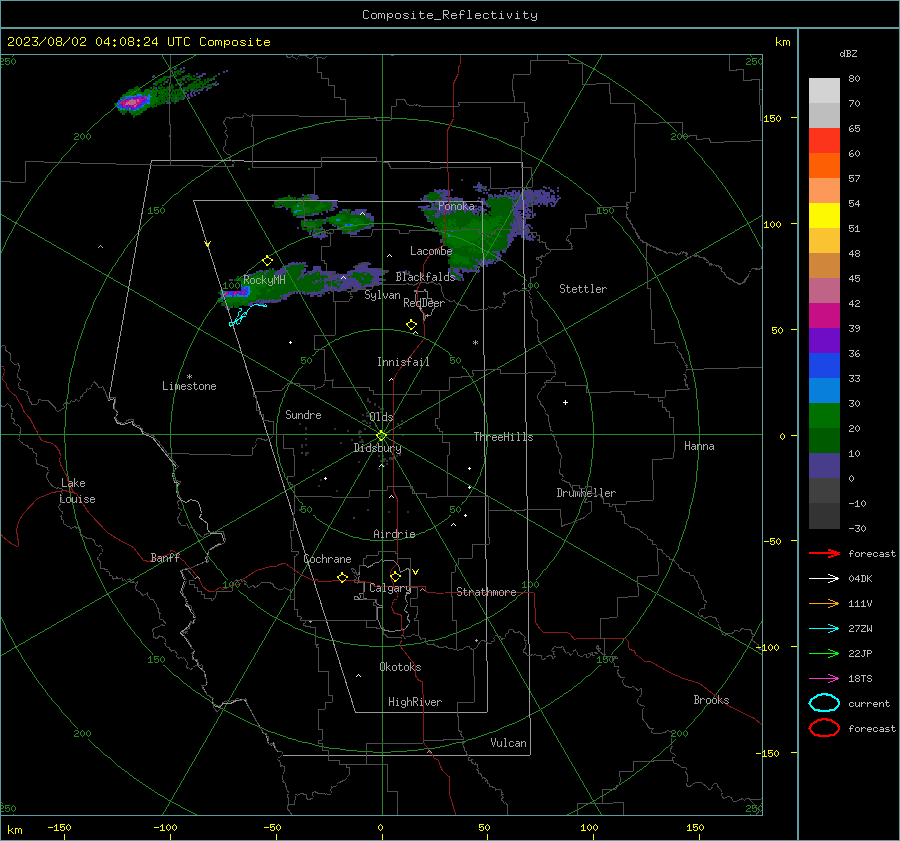
Task: Click the yellow diamond marker near Cochrane
Action: point(342,577)
